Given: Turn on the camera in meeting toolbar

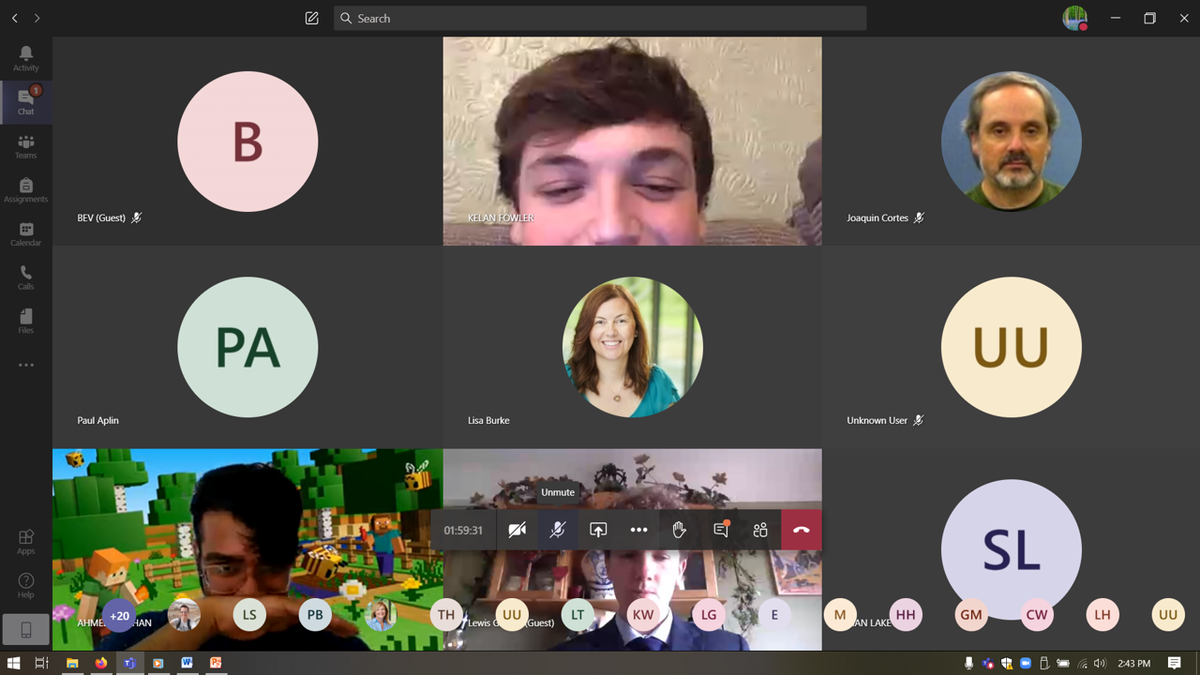Looking at the screenshot, I should [517, 530].
